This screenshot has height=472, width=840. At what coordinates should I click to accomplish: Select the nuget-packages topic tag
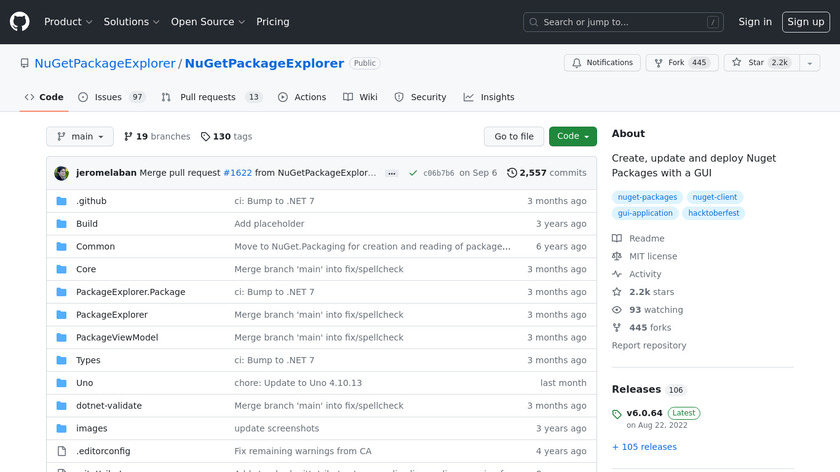point(647,197)
